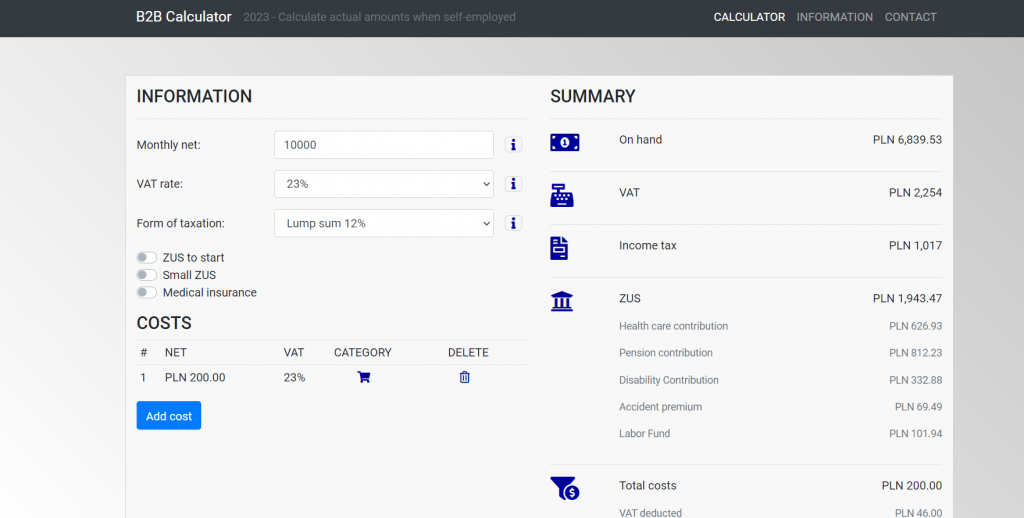This screenshot has width=1024, height=518.
Task: Open the VAT rate dropdown
Action: pos(384,184)
